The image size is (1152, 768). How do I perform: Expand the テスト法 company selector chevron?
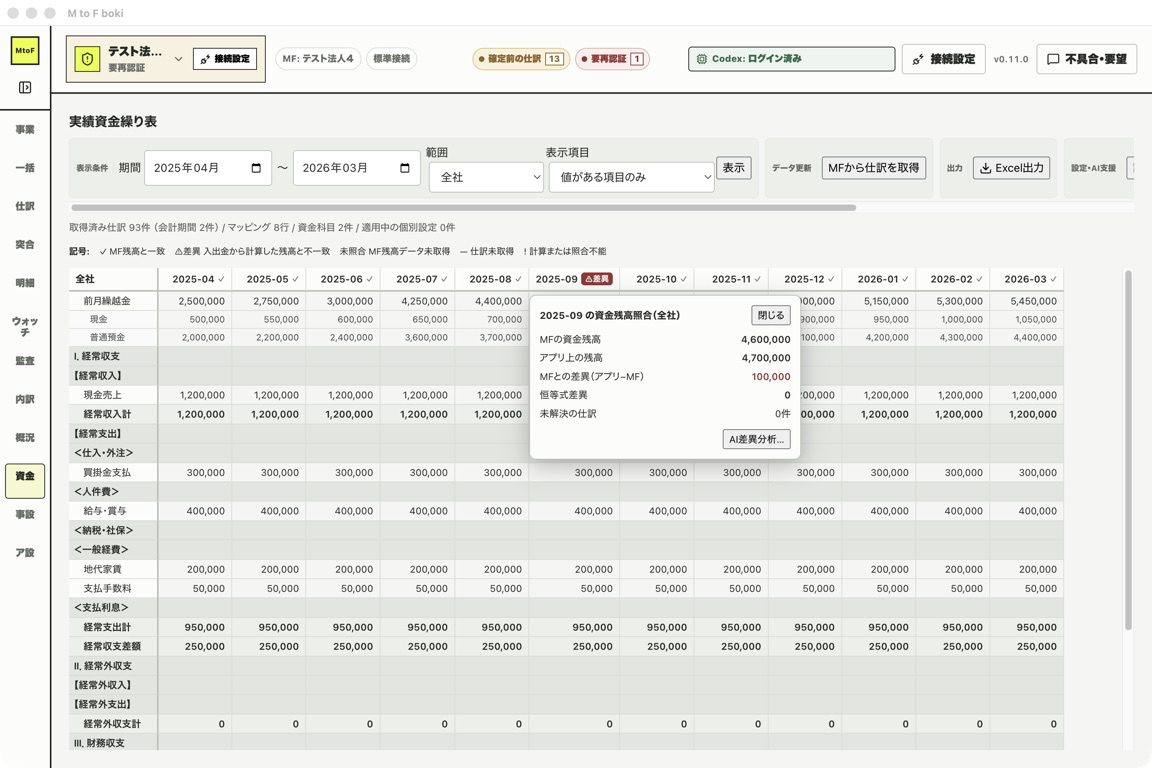(178, 59)
